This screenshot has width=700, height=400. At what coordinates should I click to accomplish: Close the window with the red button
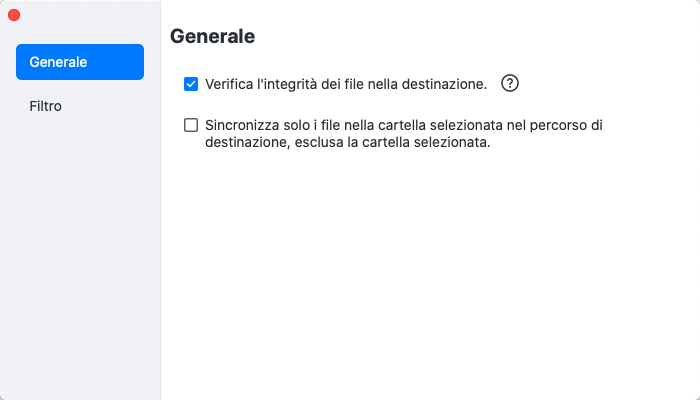[x=14, y=15]
